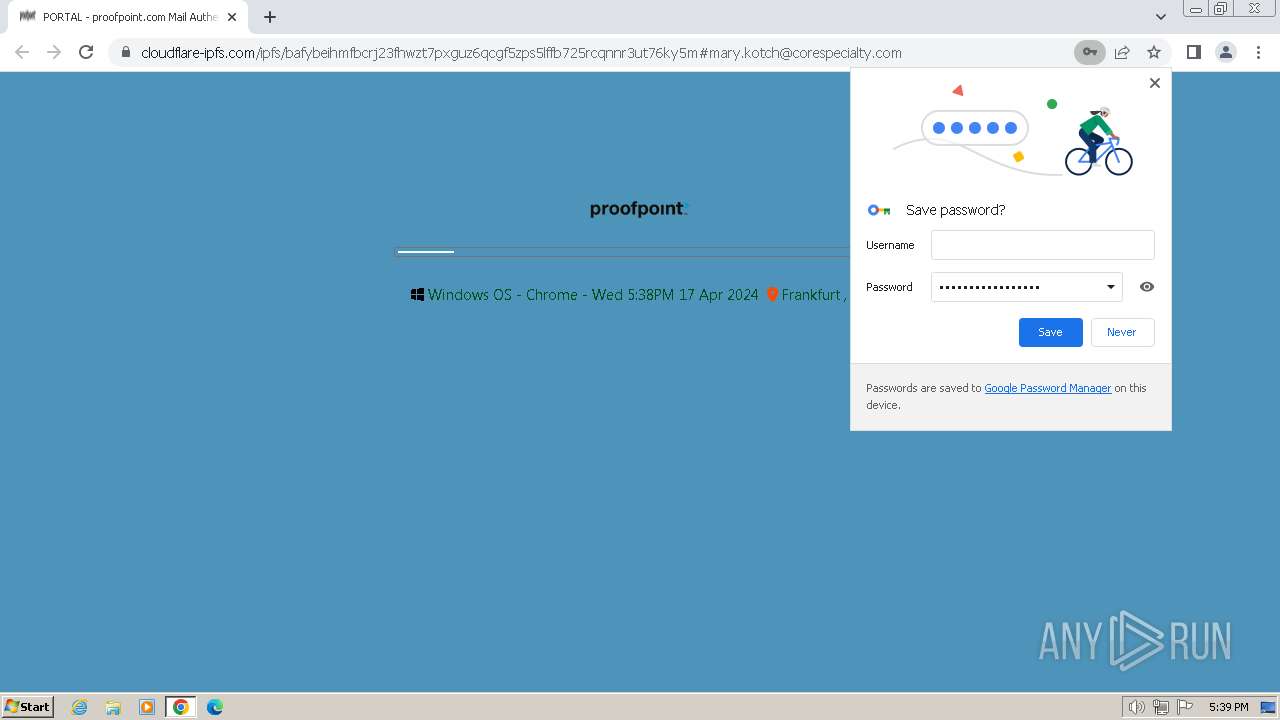The width and height of the screenshot is (1280, 720).
Task: Click the 5:39 PM system clock
Action: pos(1228,707)
